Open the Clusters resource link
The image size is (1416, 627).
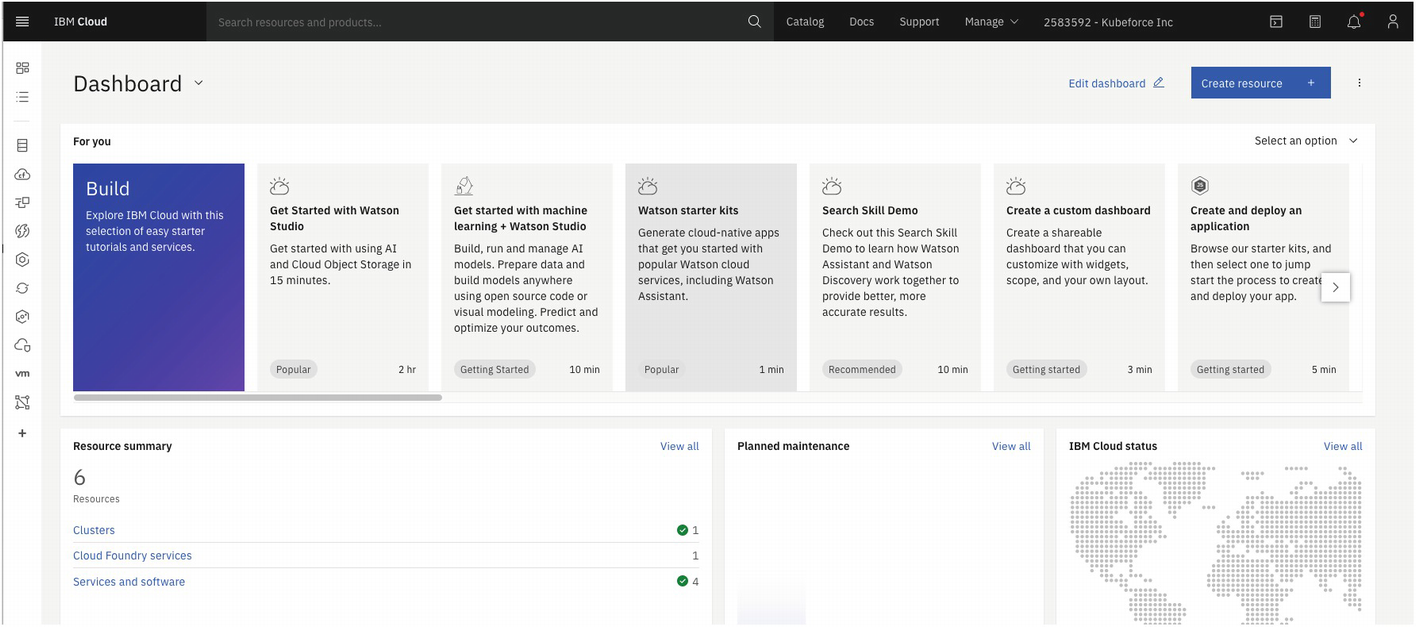click(94, 530)
